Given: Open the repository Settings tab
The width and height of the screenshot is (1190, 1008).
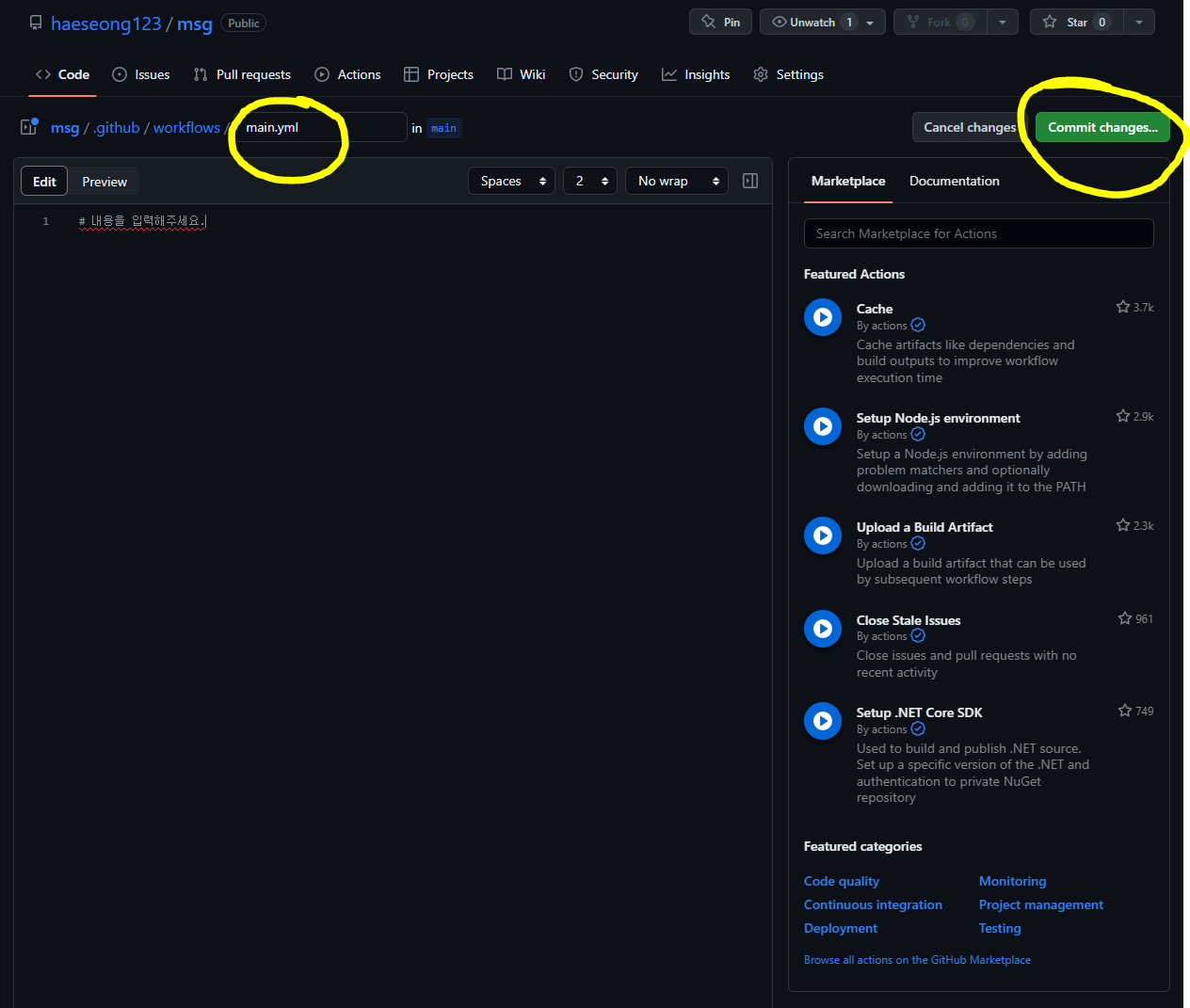Looking at the screenshot, I should click(x=789, y=74).
